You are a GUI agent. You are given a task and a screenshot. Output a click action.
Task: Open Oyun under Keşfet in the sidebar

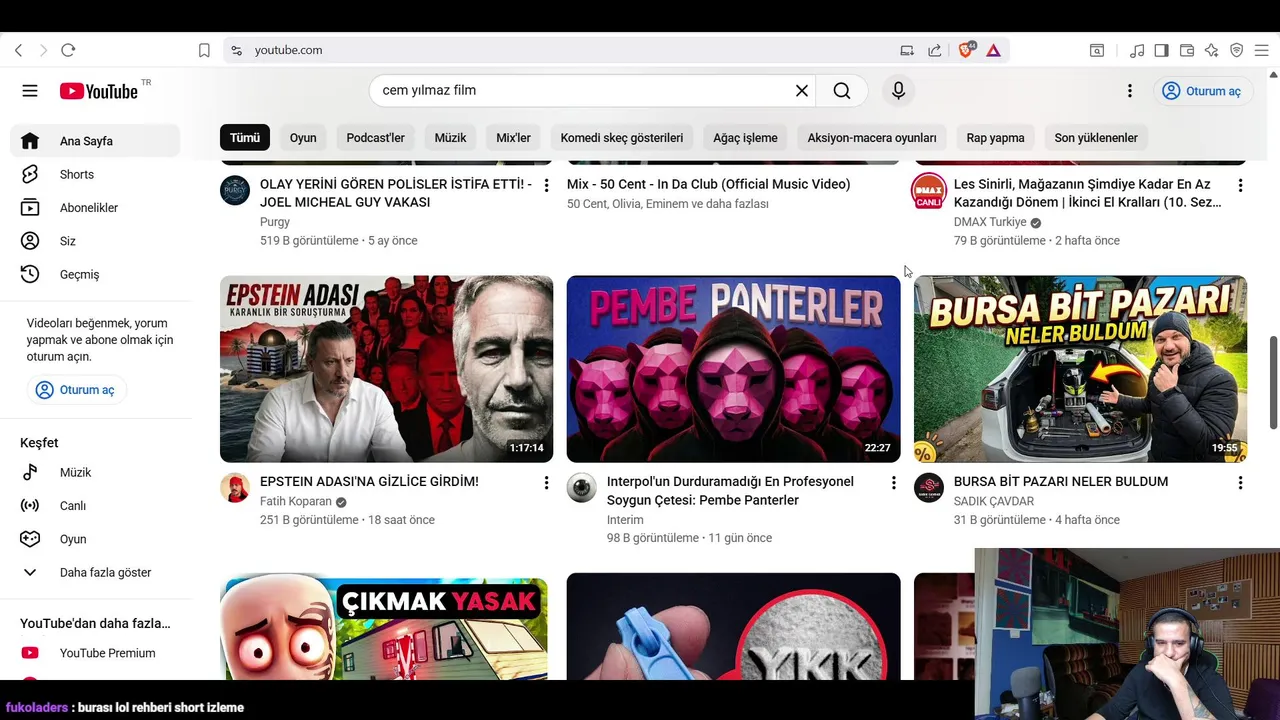click(x=95, y=539)
